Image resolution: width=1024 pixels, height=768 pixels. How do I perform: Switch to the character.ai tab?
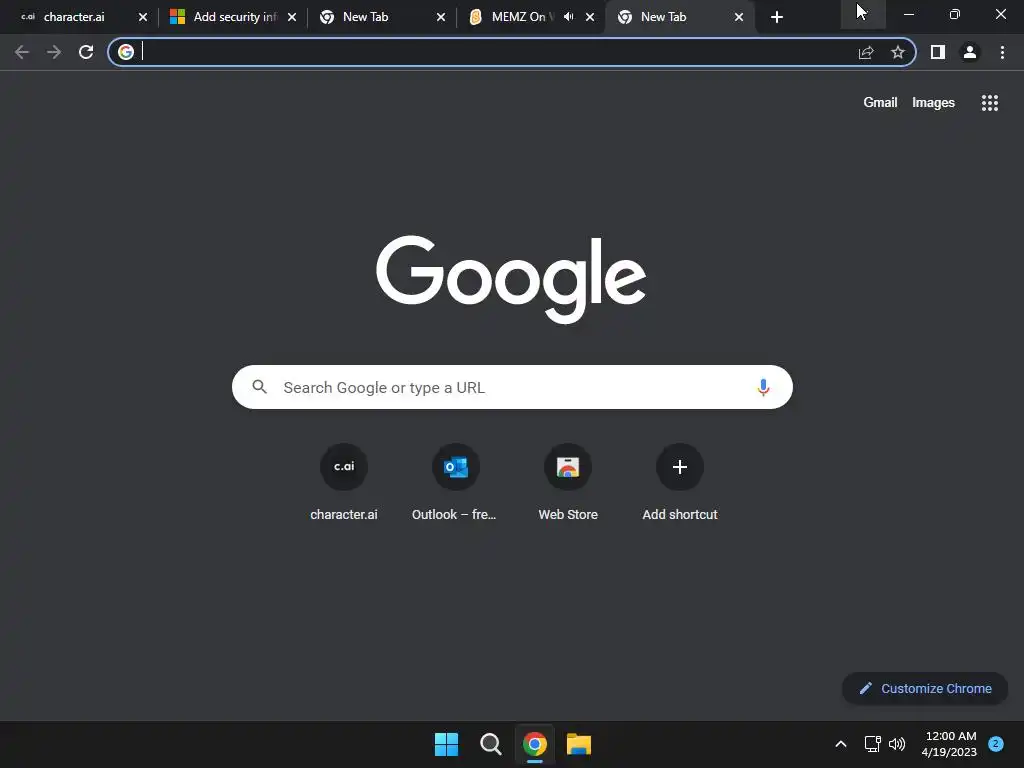tap(74, 17)
